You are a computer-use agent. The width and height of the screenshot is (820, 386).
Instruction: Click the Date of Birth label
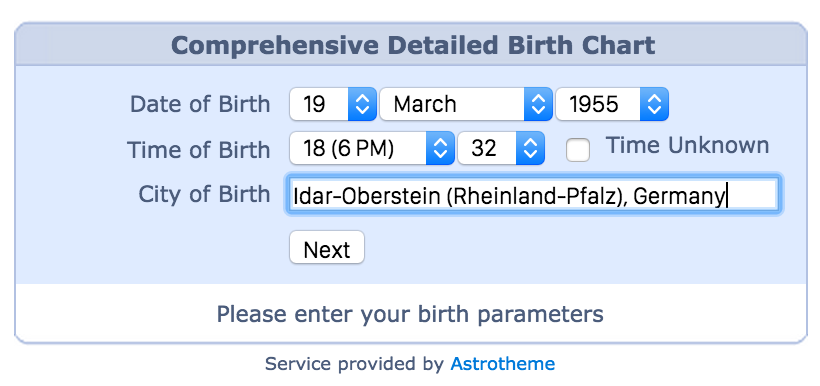(x=200, y=104)
